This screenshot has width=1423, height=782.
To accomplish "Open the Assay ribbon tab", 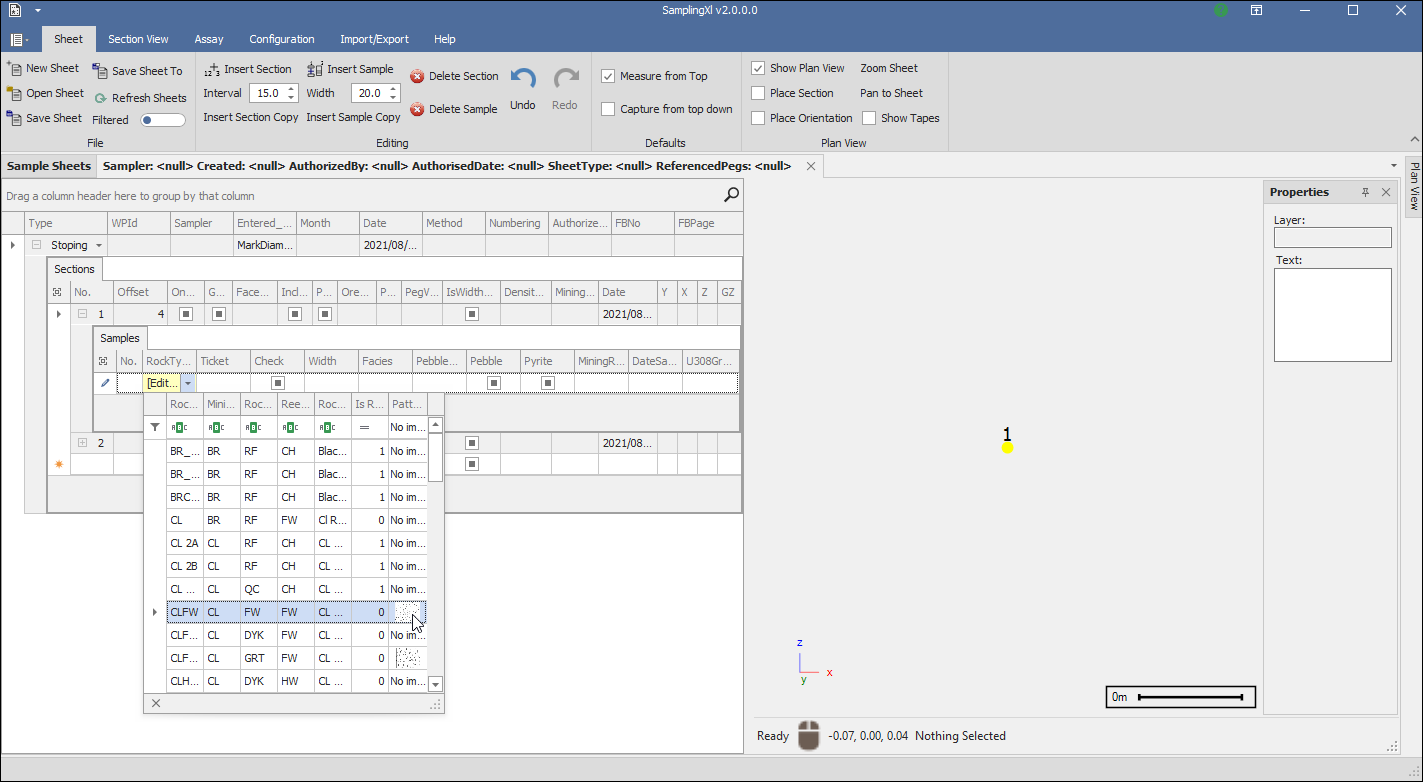I will point(209,39).
